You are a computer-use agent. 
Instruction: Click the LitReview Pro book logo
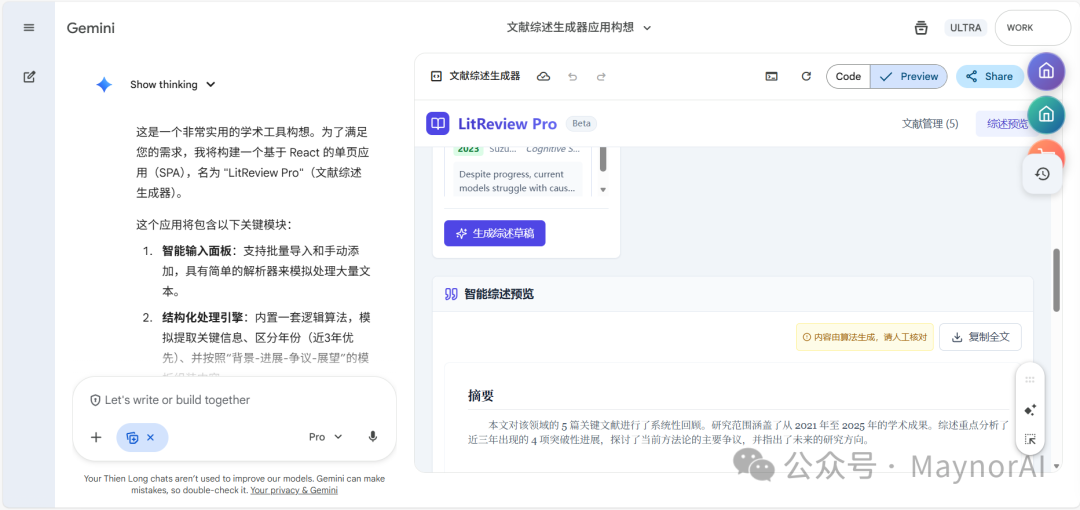tap(437, 124)
